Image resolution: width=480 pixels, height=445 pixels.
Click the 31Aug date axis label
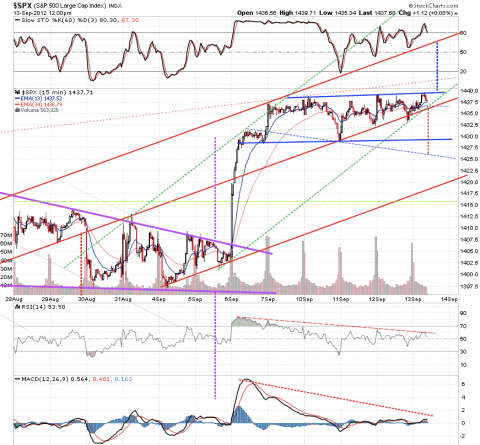(123, 299)
